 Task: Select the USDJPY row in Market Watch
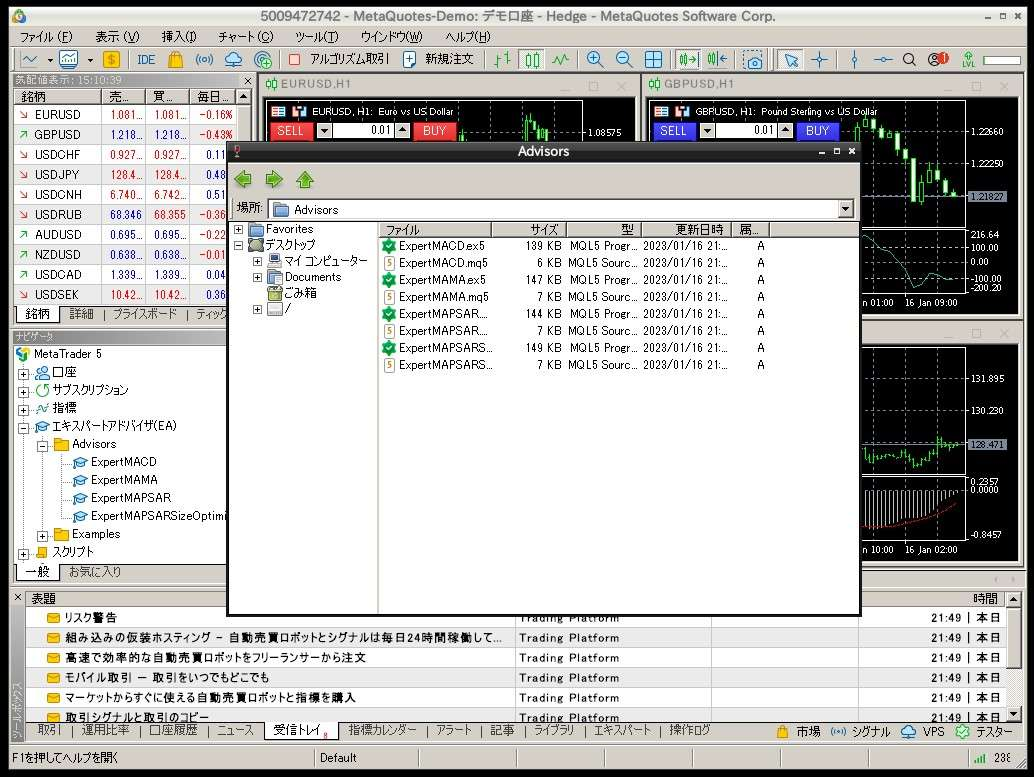tap(124, 175)
